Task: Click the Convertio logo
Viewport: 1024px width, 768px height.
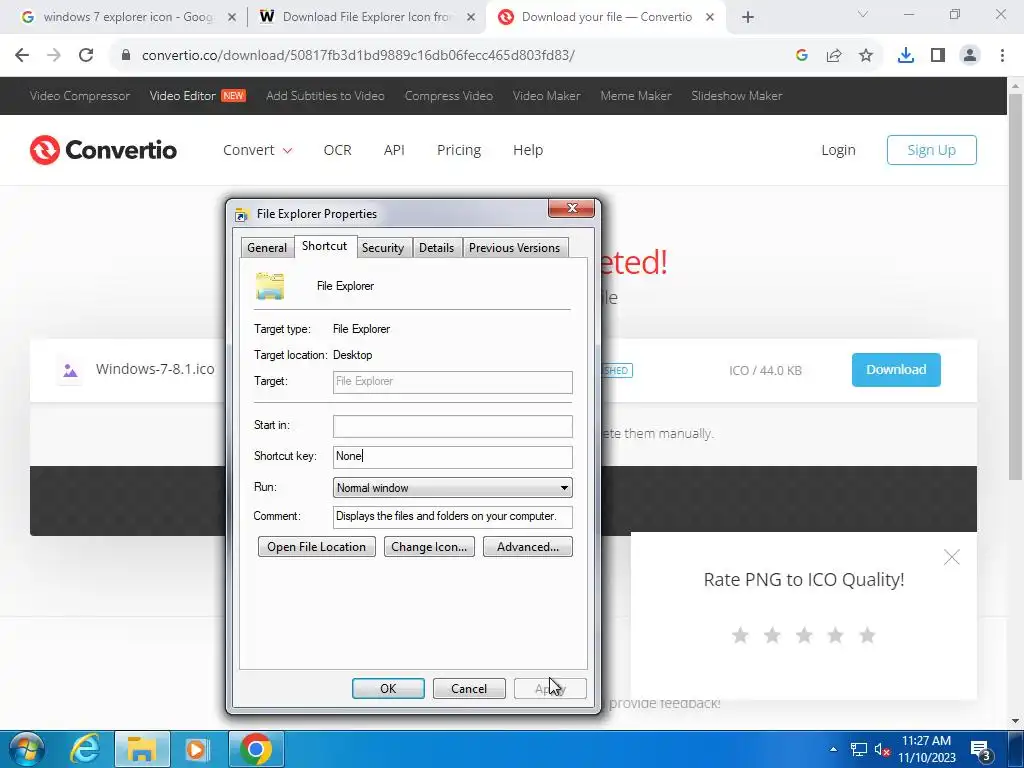Action: pos(103,150)
